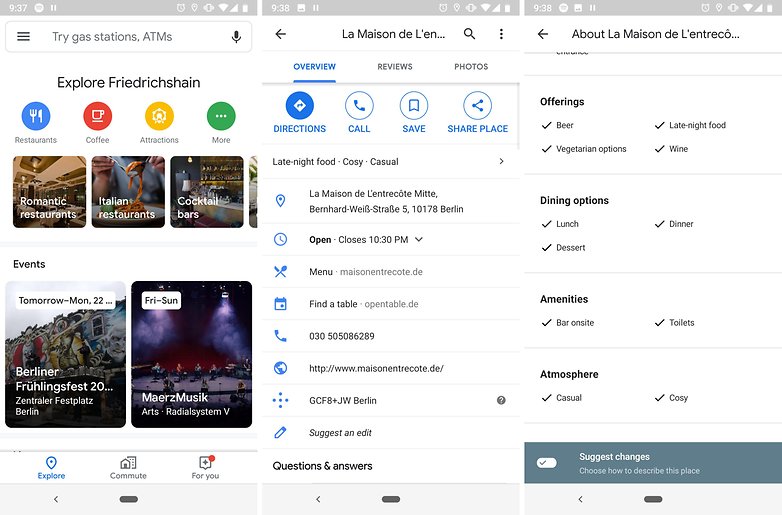The width and height of the screenshot is (782, 515).
Task: Open the MaerzMusik event card
Action: (x=192, y=354)
